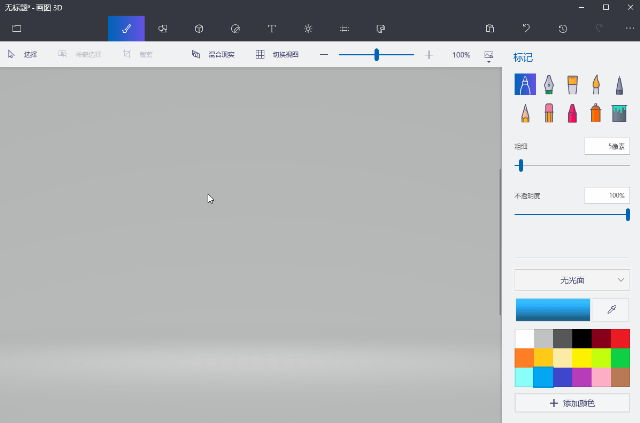
Task: Select the Fill bucket tool
Action: pos(619,113)
